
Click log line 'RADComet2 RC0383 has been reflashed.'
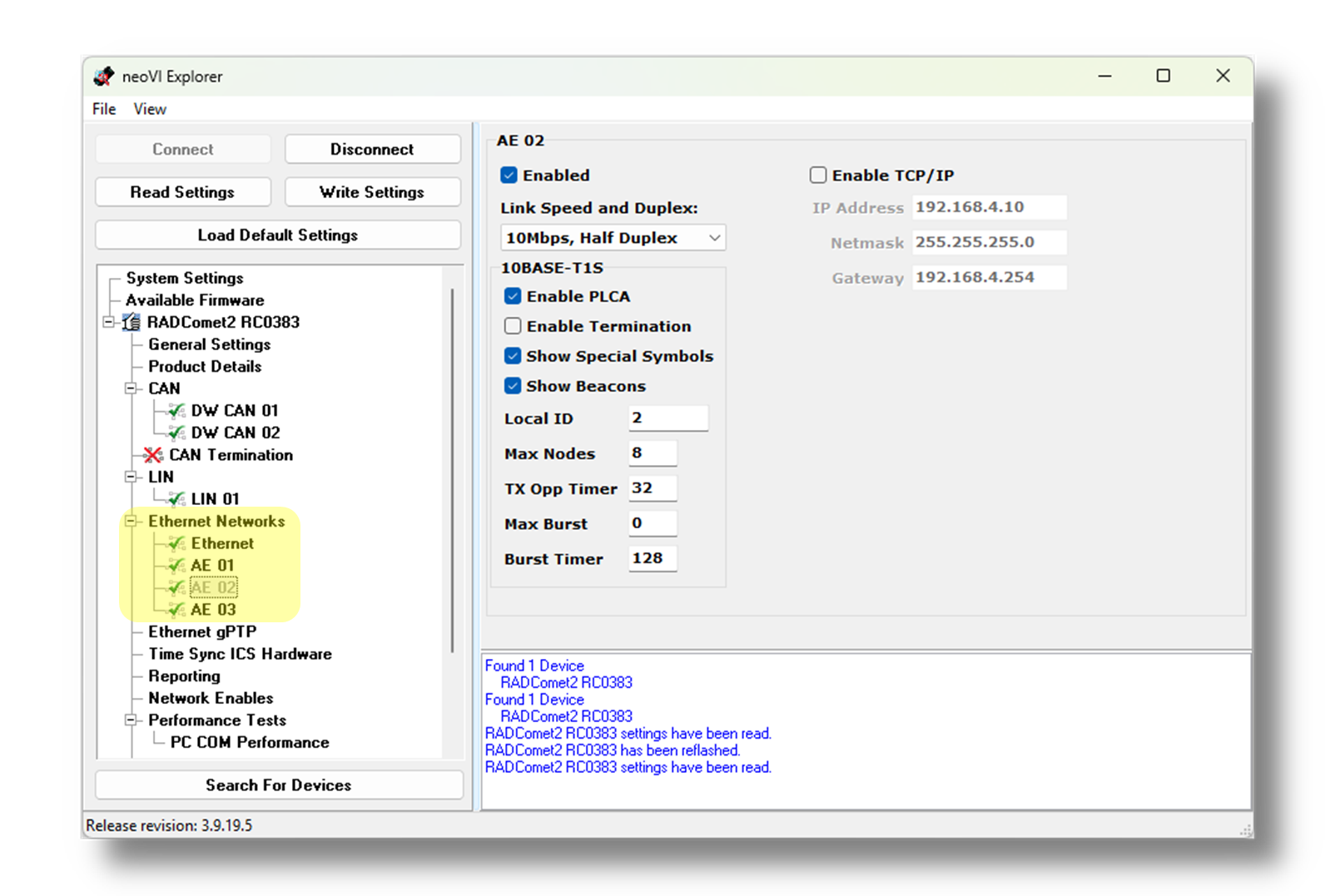pyautogui.click(x=613, y=750)
